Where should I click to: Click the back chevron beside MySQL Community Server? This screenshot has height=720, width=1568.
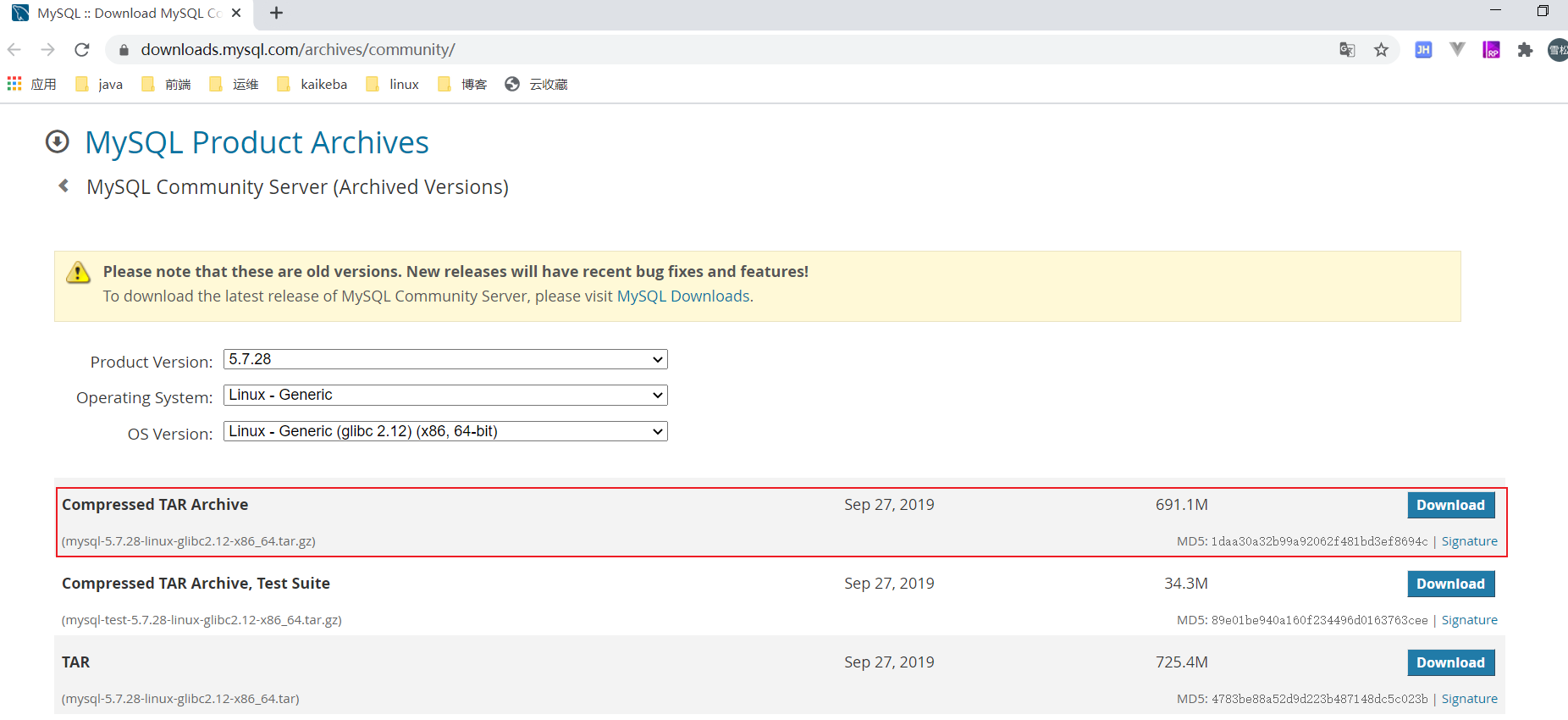[63, 186]
